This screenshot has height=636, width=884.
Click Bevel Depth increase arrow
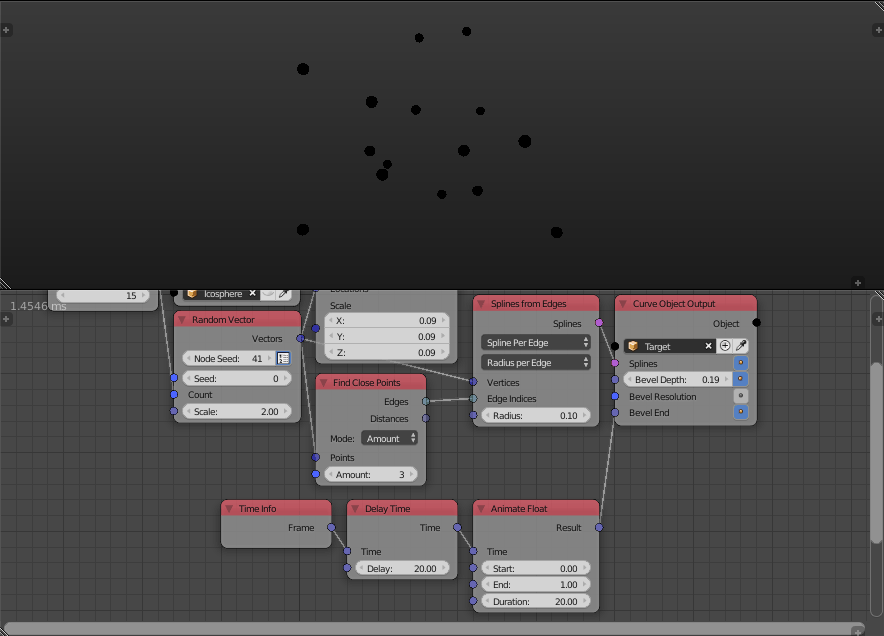click(726, 379)
